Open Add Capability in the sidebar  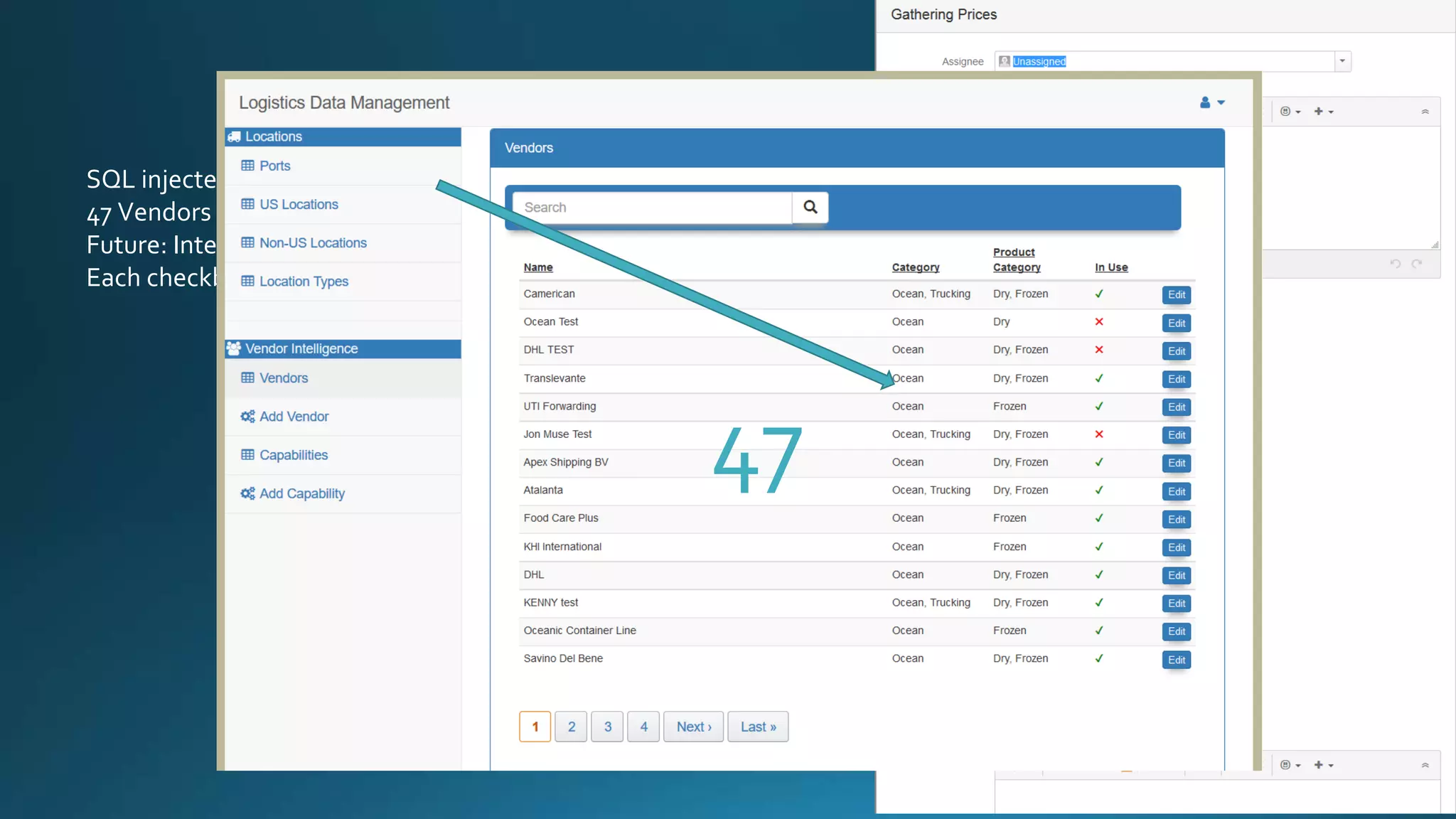pos(302,493)
